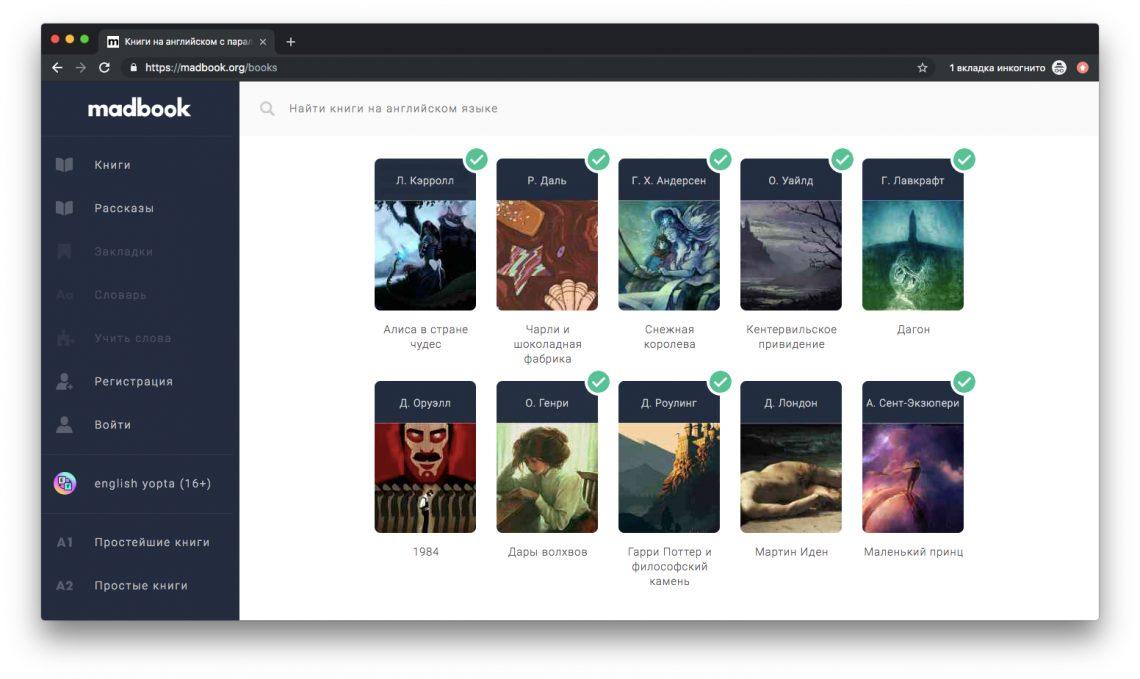Open the Регистрация link
1140x679 pixels.
(x=134, y=382)
